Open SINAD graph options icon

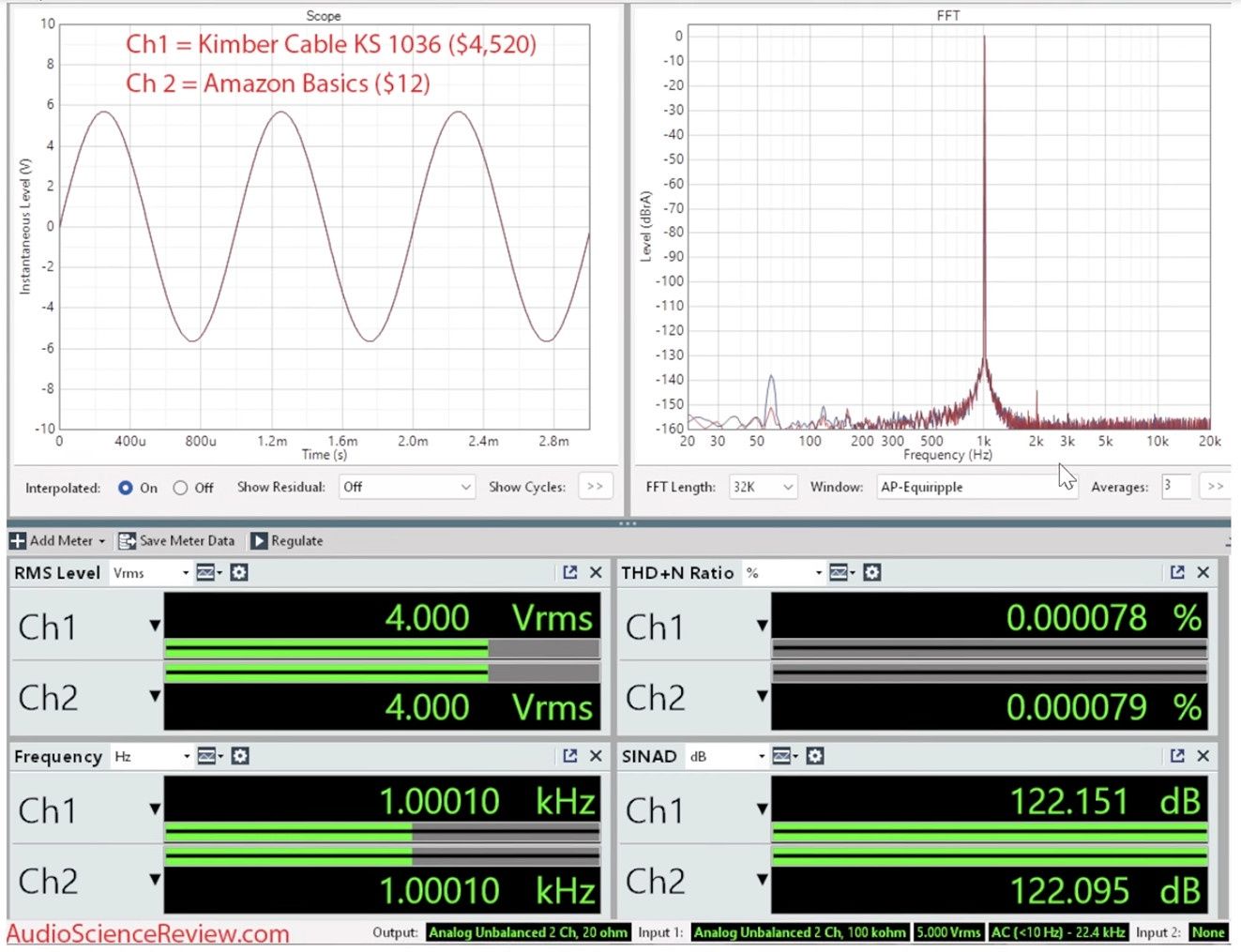784,756
